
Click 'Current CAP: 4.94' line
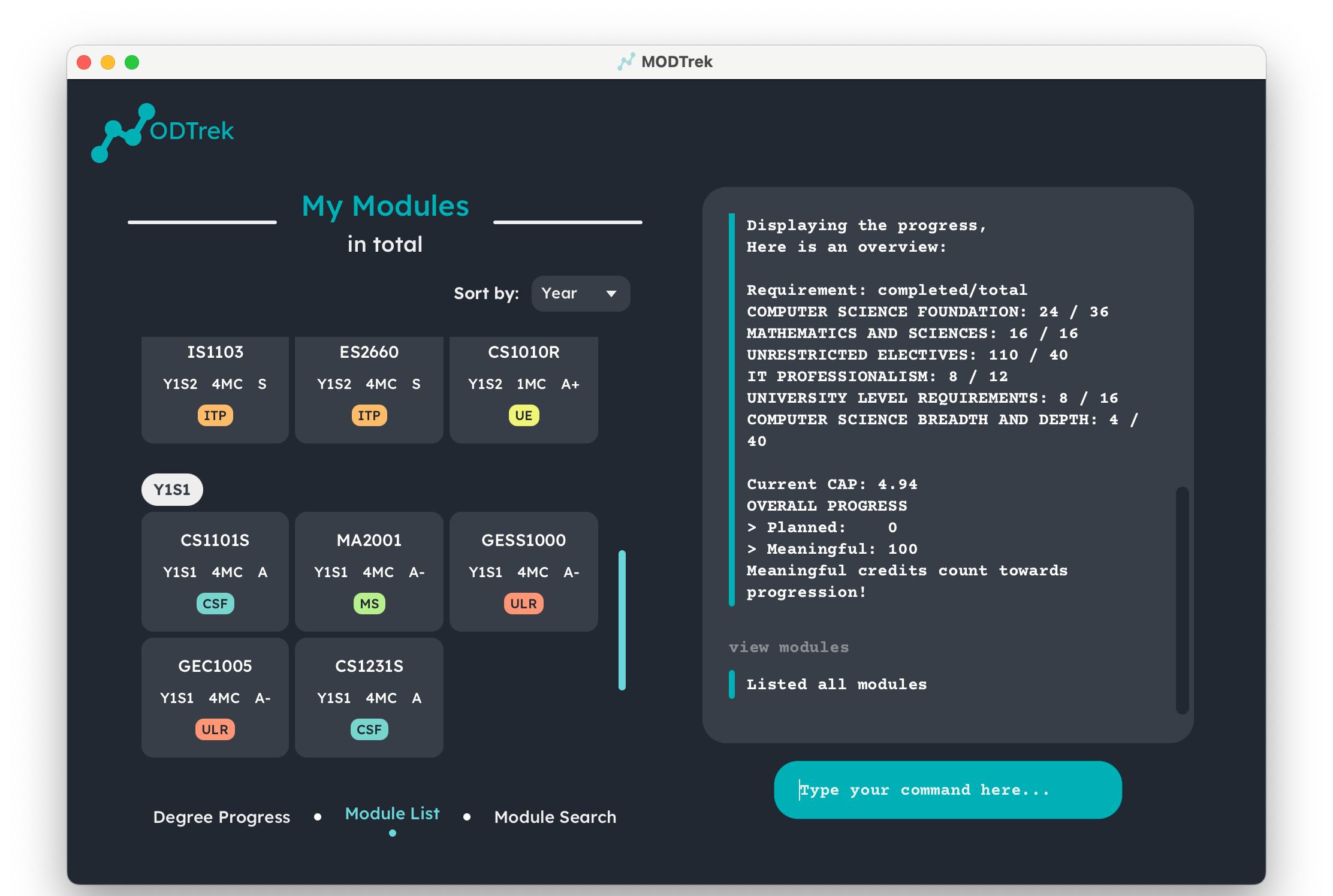[x=832, y=484]
